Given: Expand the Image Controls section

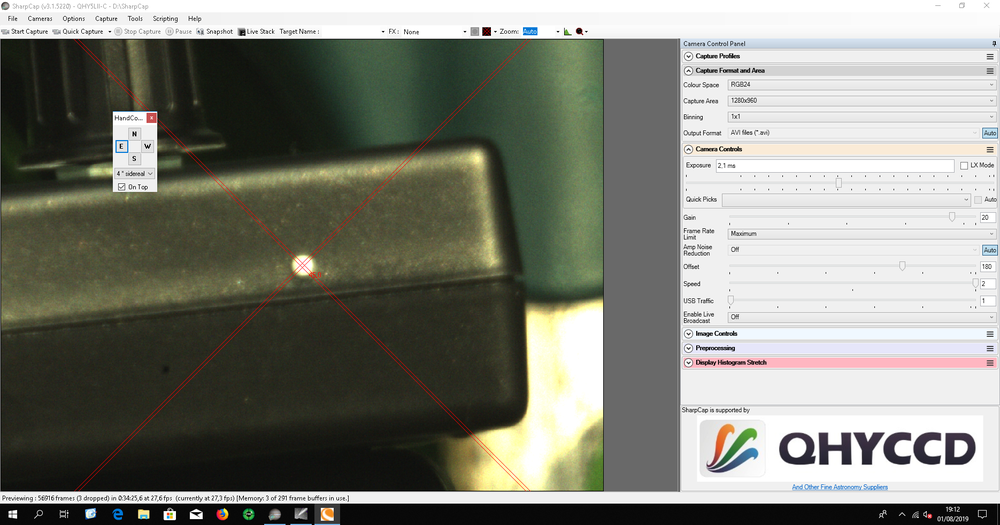Looking at the screenshot, I should pyautogui.click(x=688, y=334).
